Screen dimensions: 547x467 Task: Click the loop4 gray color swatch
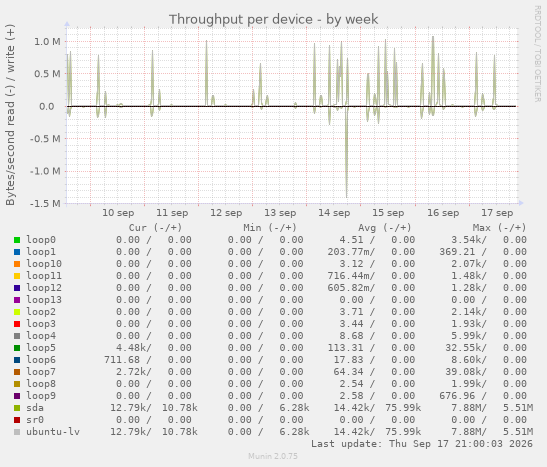17,336
